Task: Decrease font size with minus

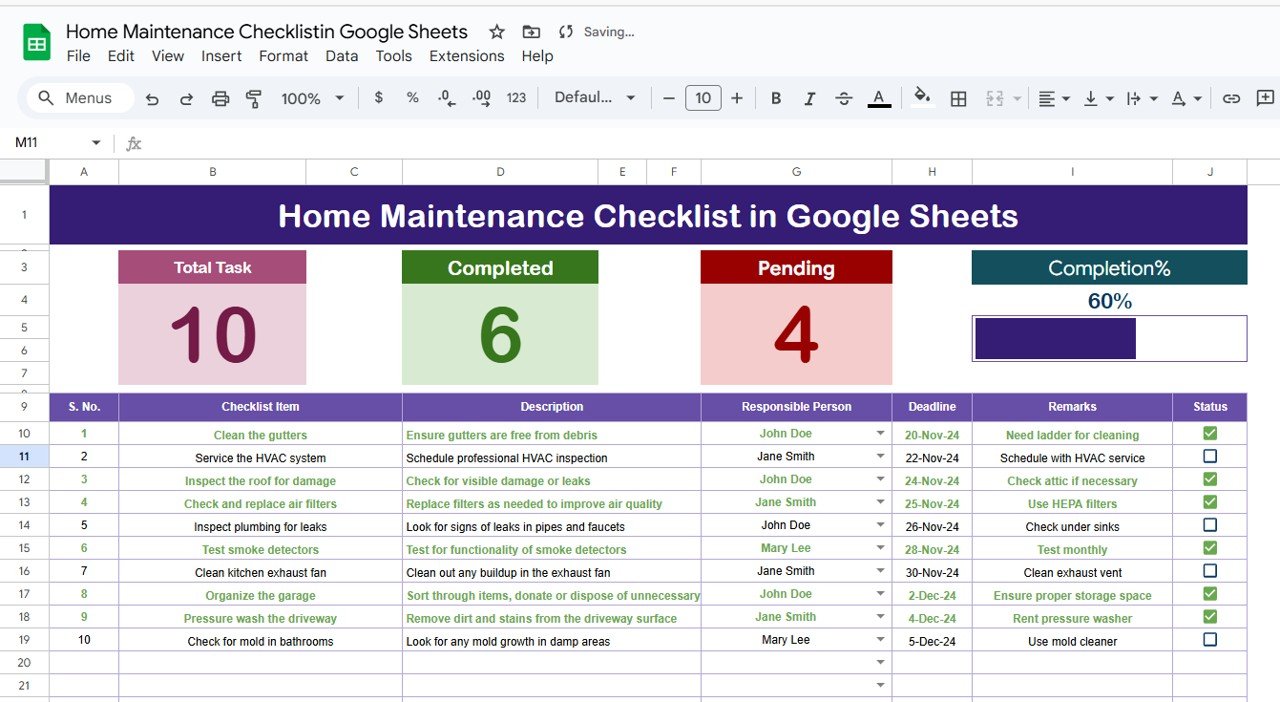Action: (x=669, y=98)
